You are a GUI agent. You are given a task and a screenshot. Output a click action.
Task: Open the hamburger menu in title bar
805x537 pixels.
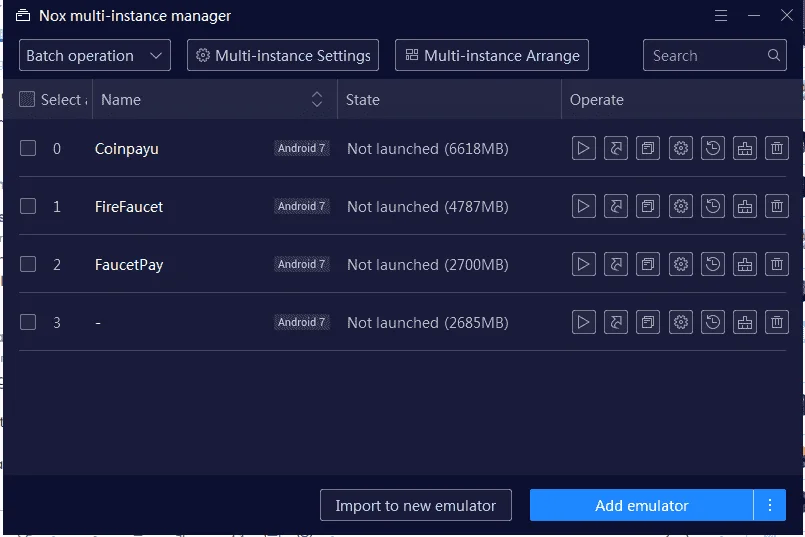tap(721, 15)
